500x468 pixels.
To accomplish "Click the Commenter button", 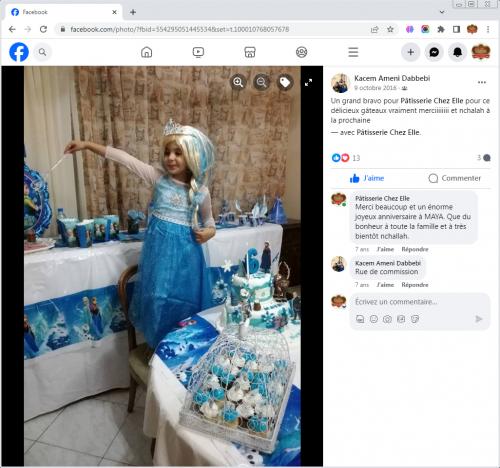I will (x=455, y=178).
